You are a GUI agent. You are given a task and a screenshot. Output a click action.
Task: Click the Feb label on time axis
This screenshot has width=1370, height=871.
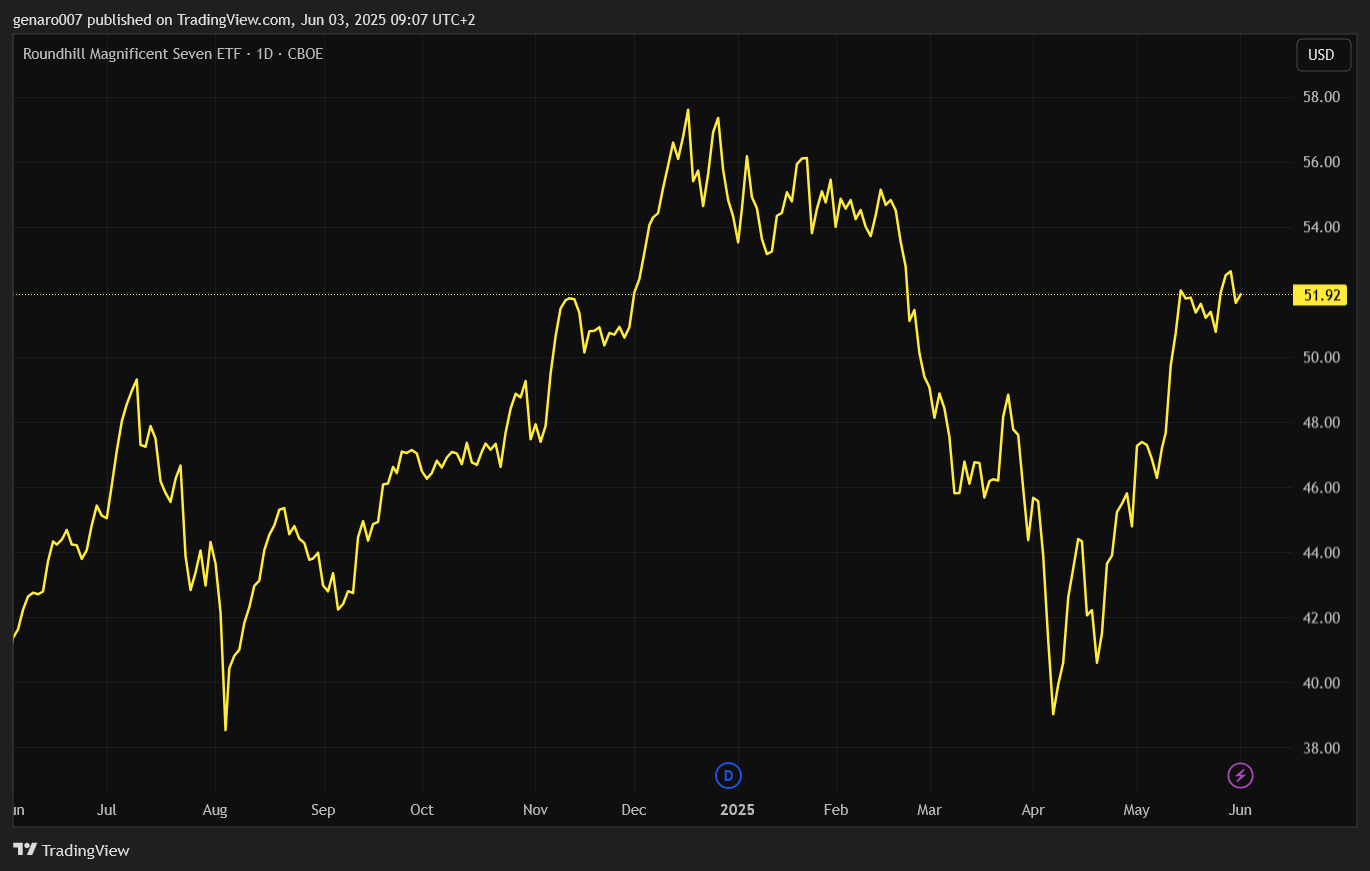pos(836,810)
